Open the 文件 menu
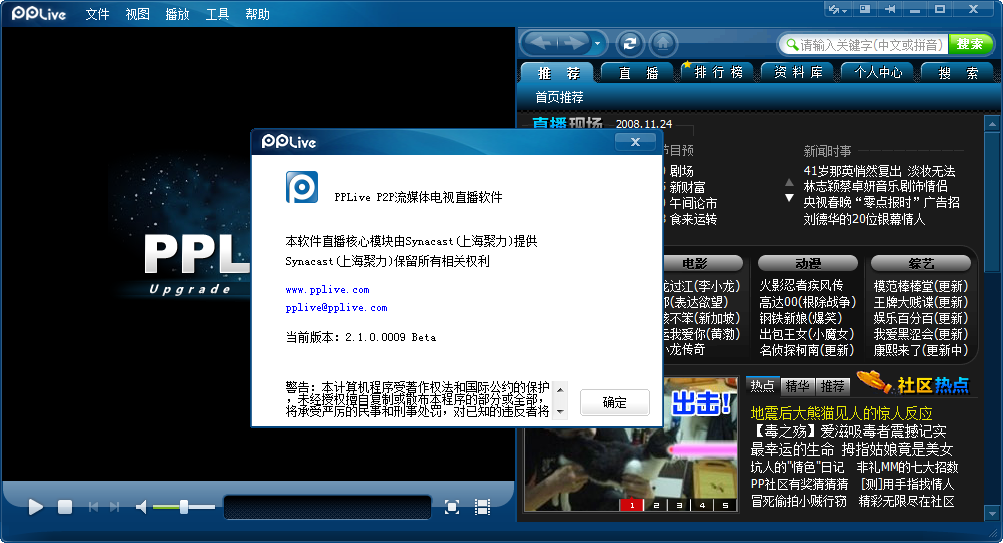 click(x=97, y=14)
